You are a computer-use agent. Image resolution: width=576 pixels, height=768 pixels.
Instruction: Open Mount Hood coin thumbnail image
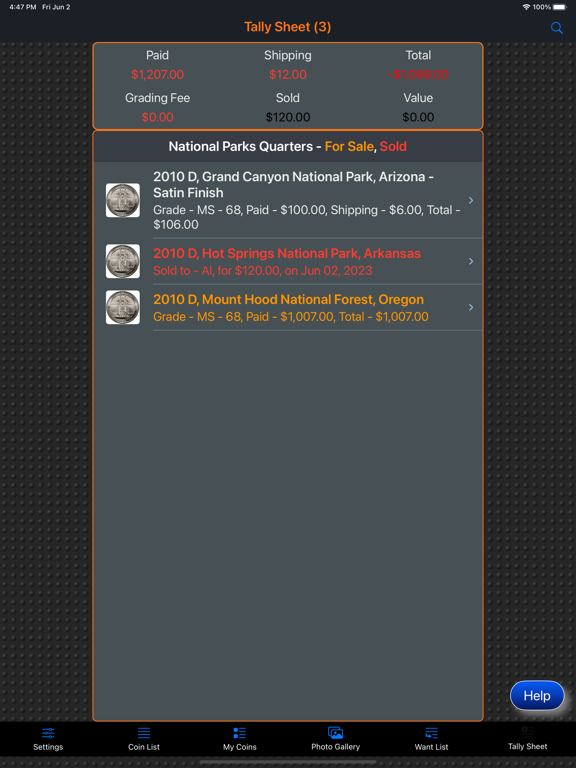tap(123, 307)
